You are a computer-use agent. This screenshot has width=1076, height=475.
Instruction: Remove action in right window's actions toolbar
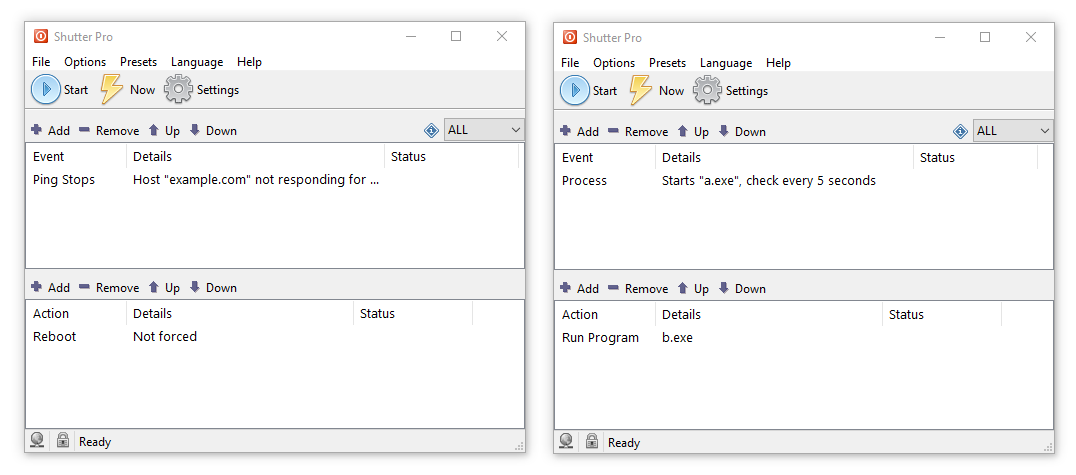click(x=638, y=289)
